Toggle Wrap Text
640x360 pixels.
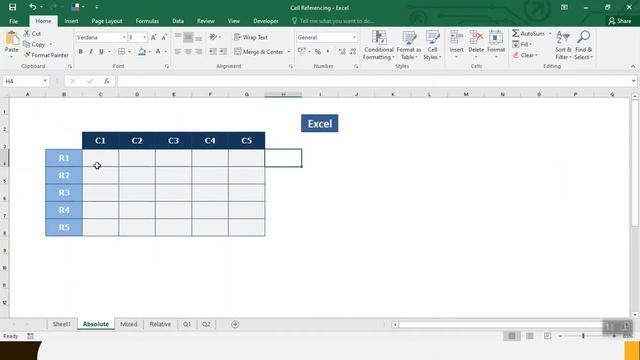(x=251, y=37)
